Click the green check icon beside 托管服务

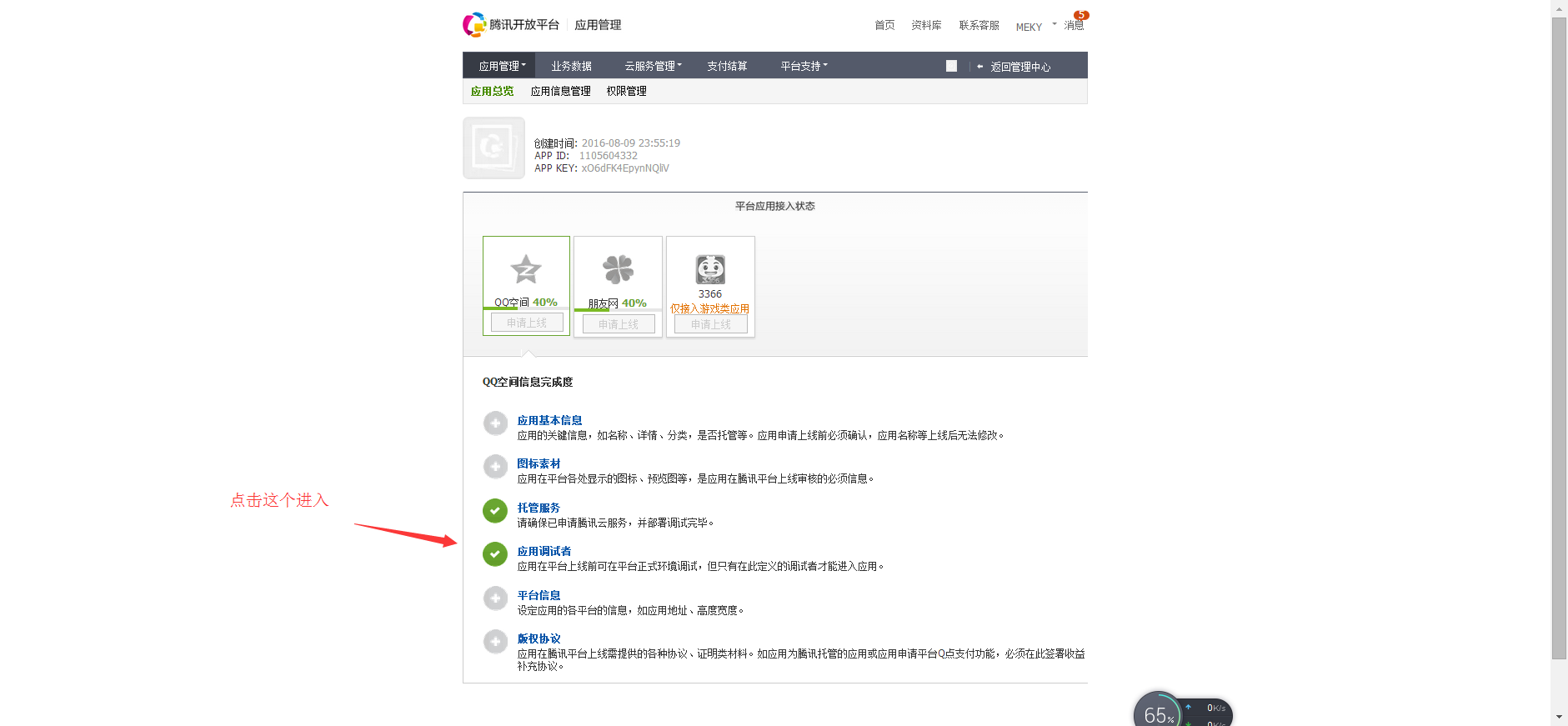coord(495,511)
